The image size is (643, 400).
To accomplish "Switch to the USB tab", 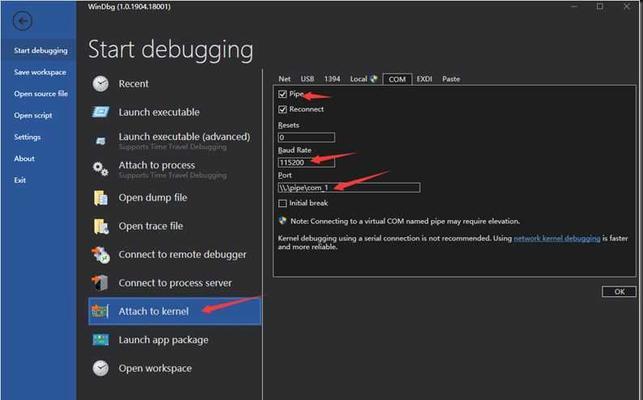I will 307,79.
